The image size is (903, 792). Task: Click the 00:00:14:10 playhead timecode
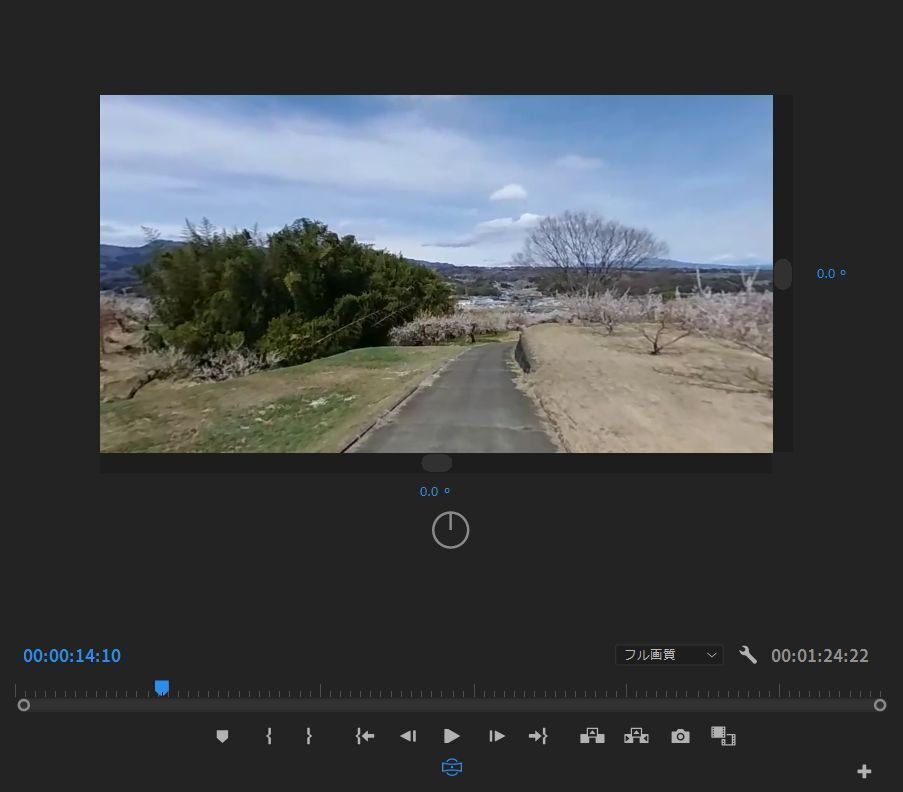(x=72, y=655)
